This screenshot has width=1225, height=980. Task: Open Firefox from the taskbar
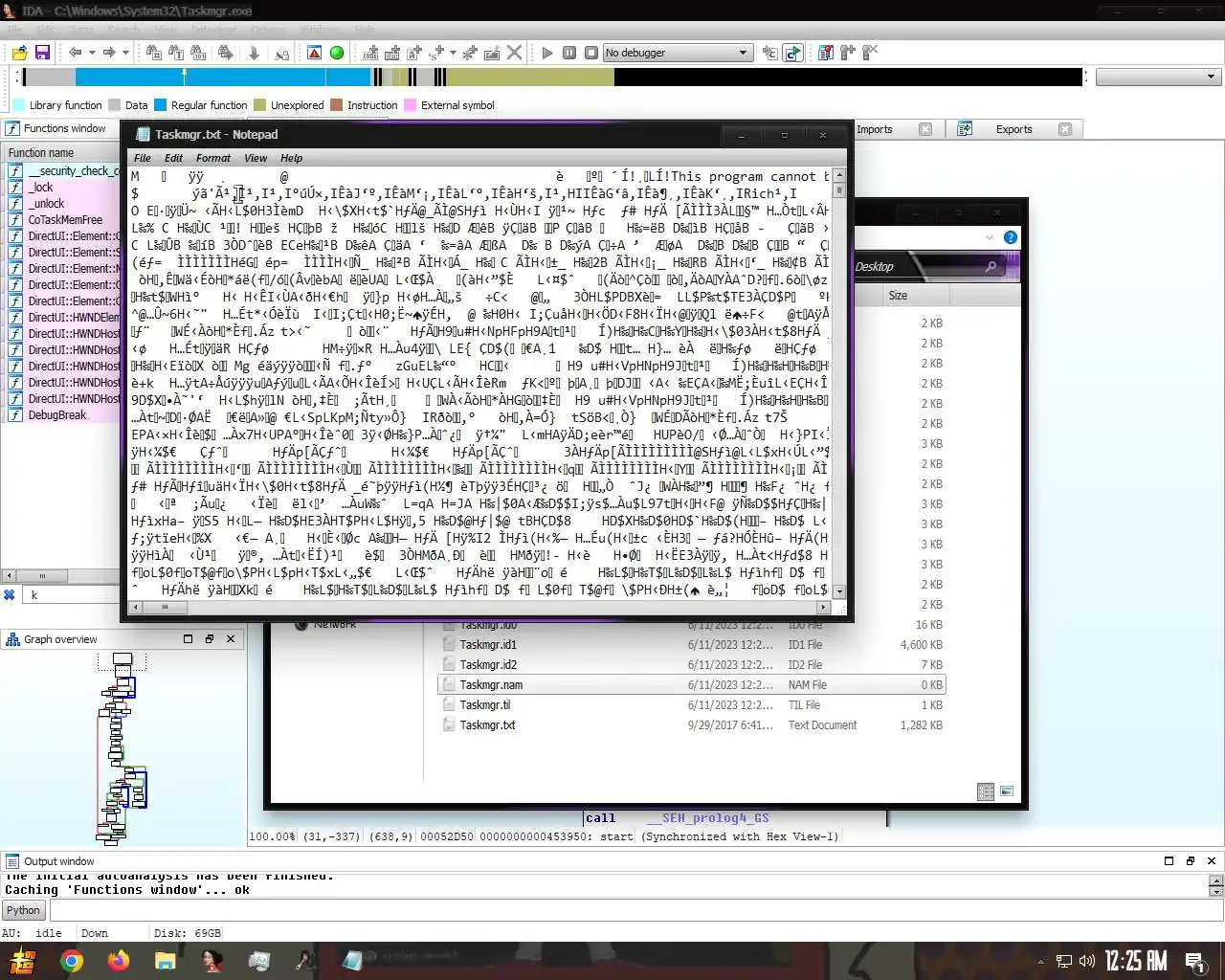[119, 961]
